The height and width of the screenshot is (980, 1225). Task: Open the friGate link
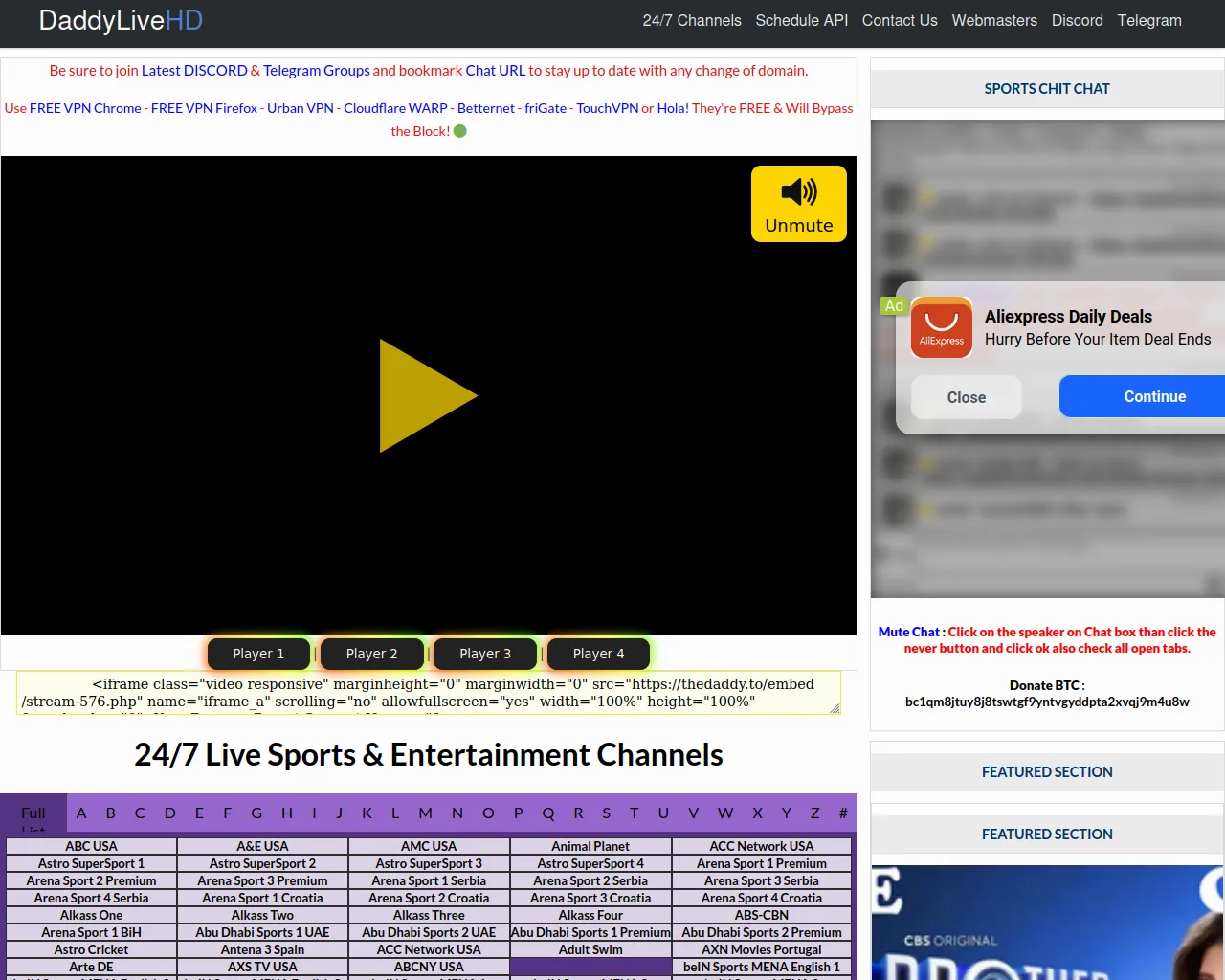pos(546,108)
